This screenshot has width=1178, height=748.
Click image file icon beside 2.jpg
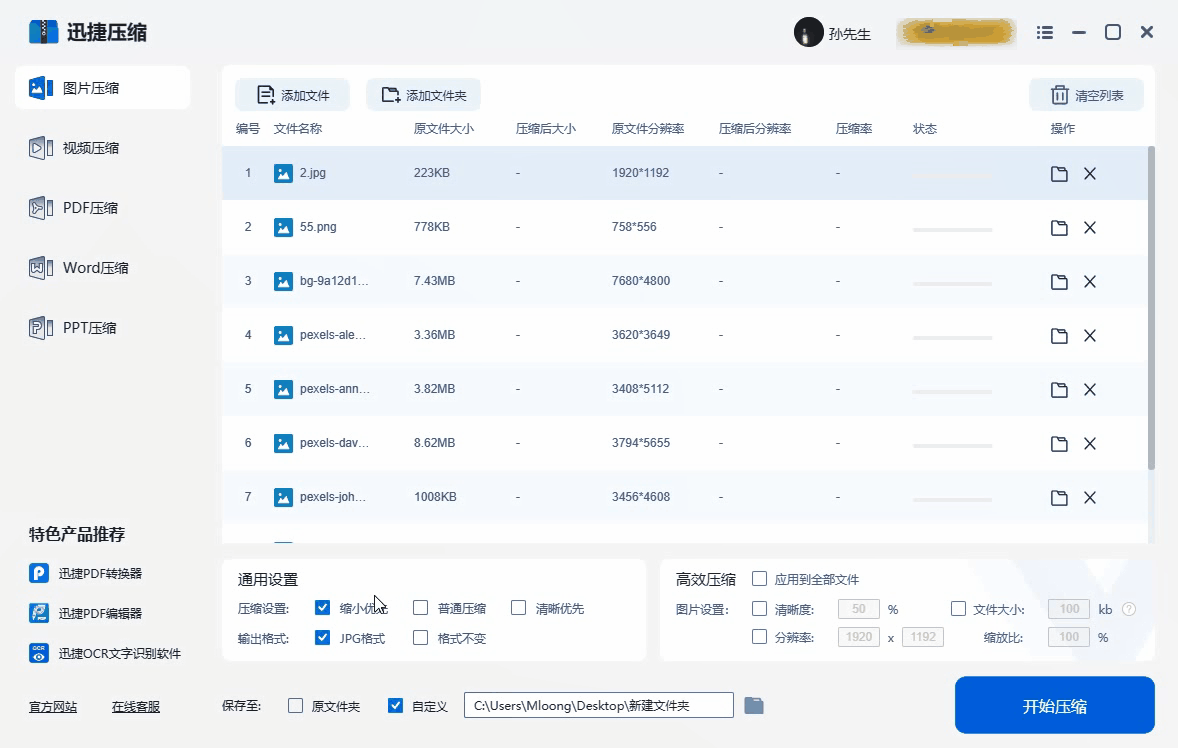click(283, 173)
